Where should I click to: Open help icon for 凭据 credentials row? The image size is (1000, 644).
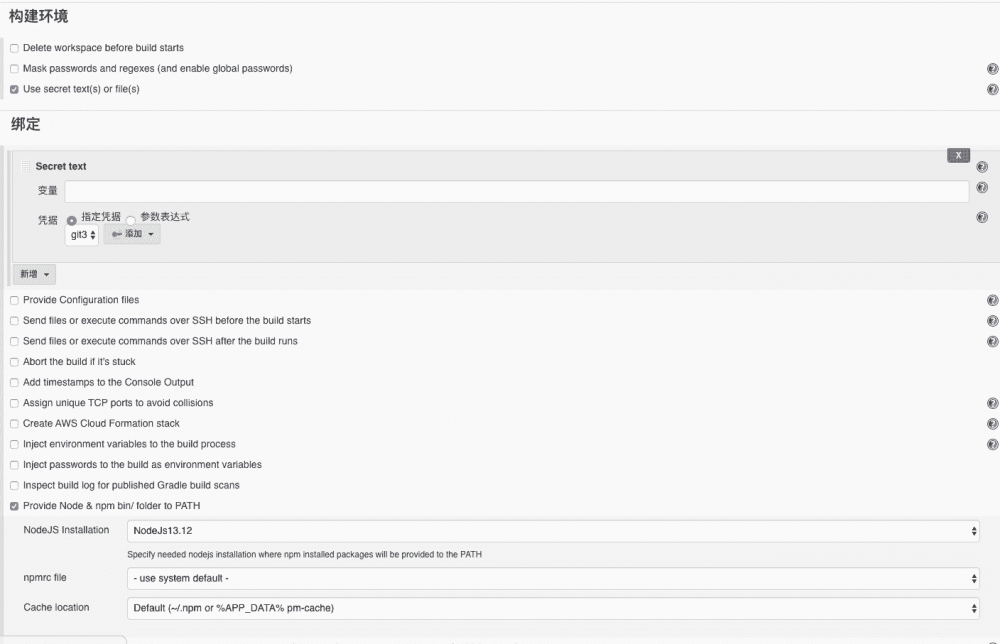[x=982, y=217]
